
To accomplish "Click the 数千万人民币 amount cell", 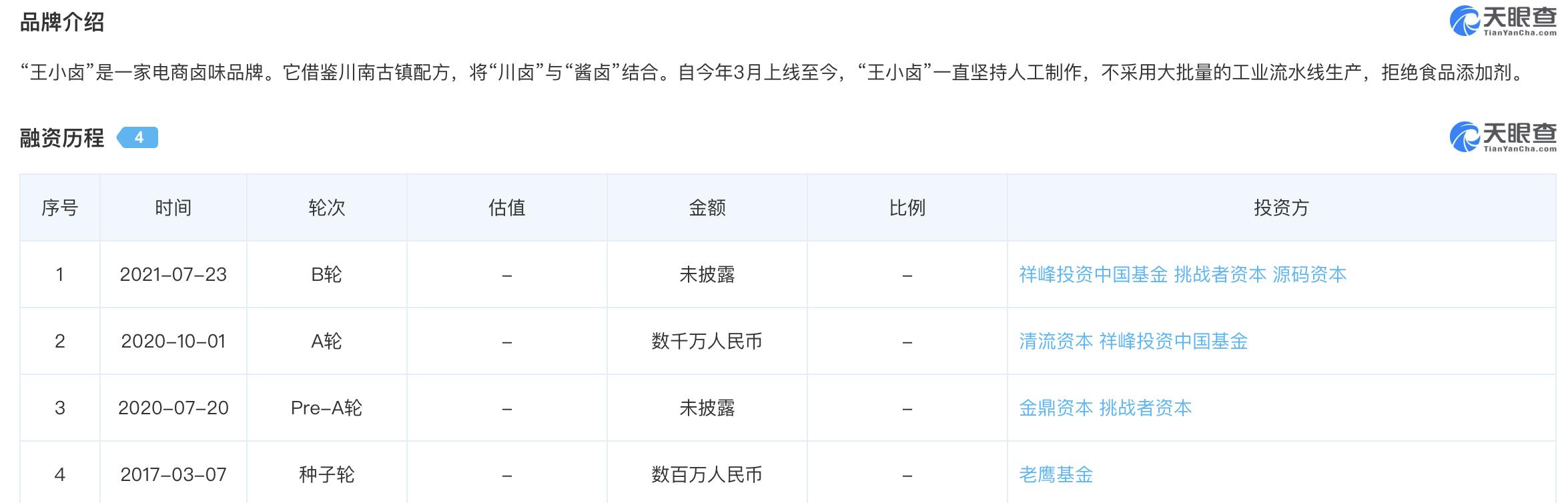I will pos(707,340).
